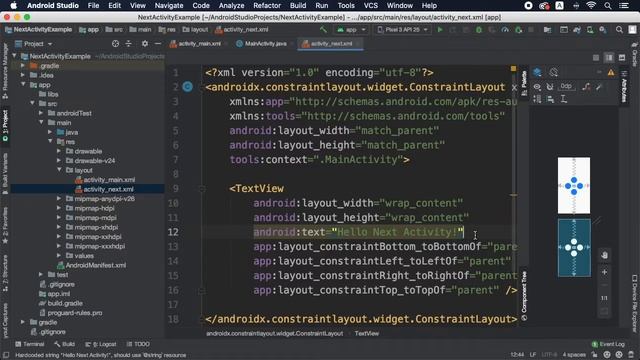Switch to Split view mode
This screenshot has height=360, width=640.
pyautogui.click(x=609, y=58)
